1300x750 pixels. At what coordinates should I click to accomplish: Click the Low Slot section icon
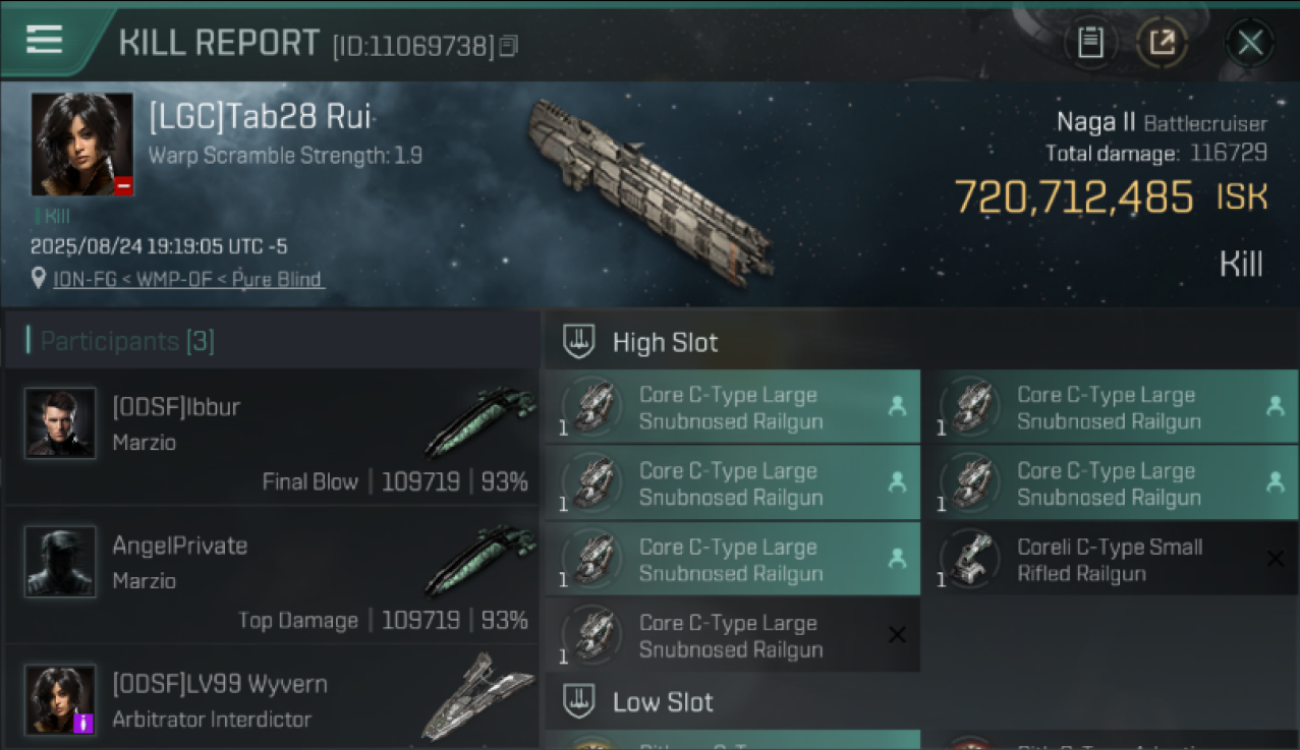[x=579, y=702]
